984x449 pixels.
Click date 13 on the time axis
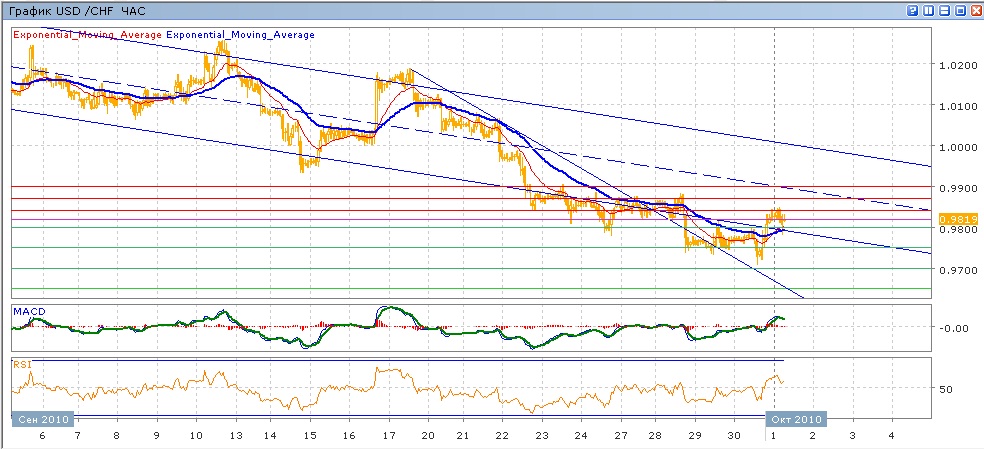coord(235,437)
